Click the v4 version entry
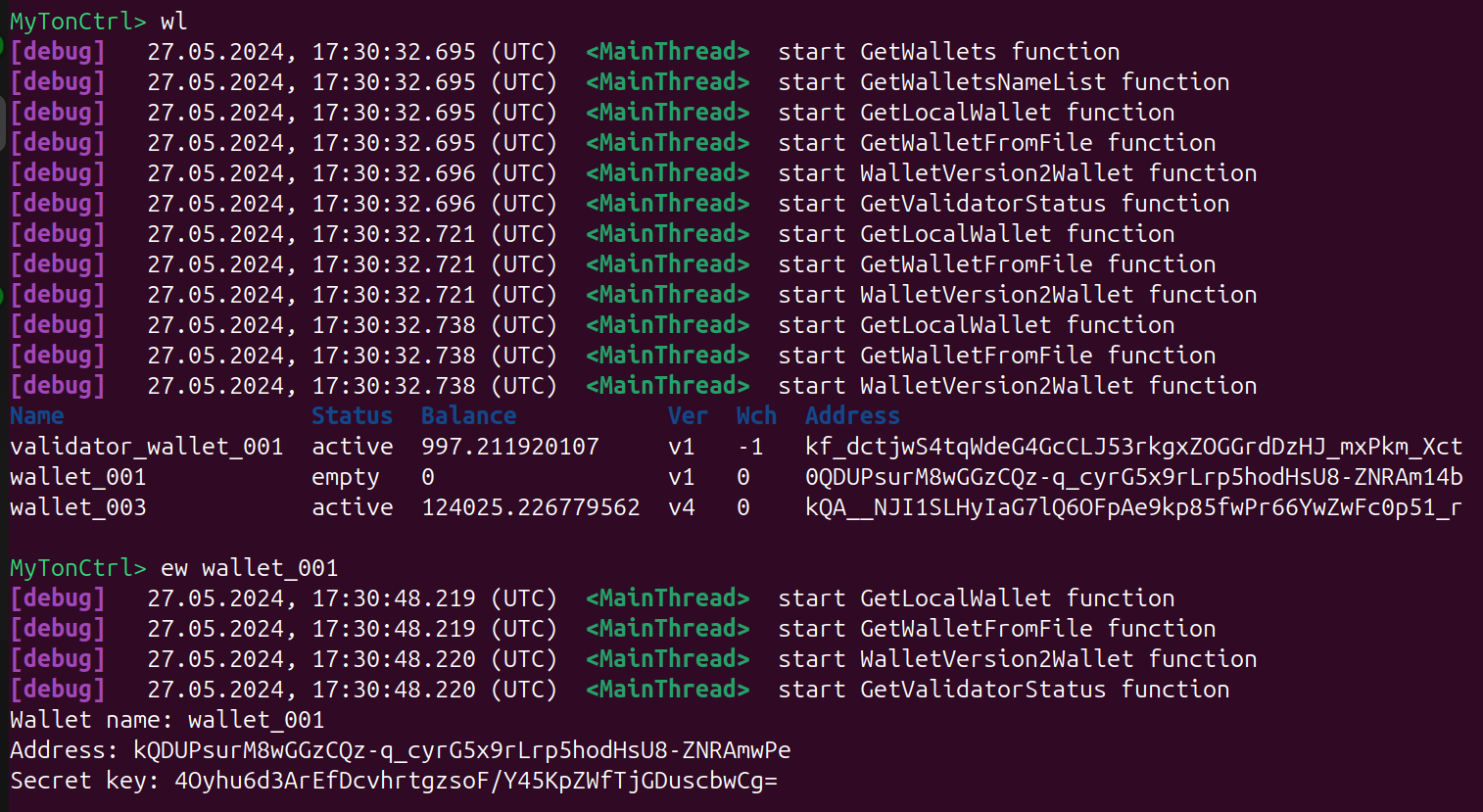This screenshot has height=812, width=1483. tap(681, 507)
